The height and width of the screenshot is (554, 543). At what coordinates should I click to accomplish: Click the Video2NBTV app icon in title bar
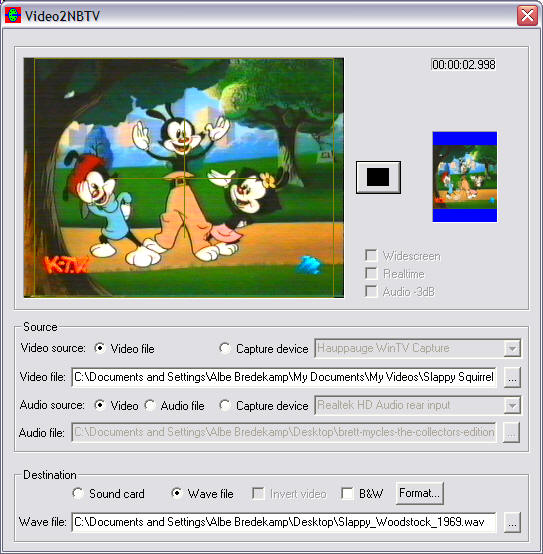[x=12, y=16]
